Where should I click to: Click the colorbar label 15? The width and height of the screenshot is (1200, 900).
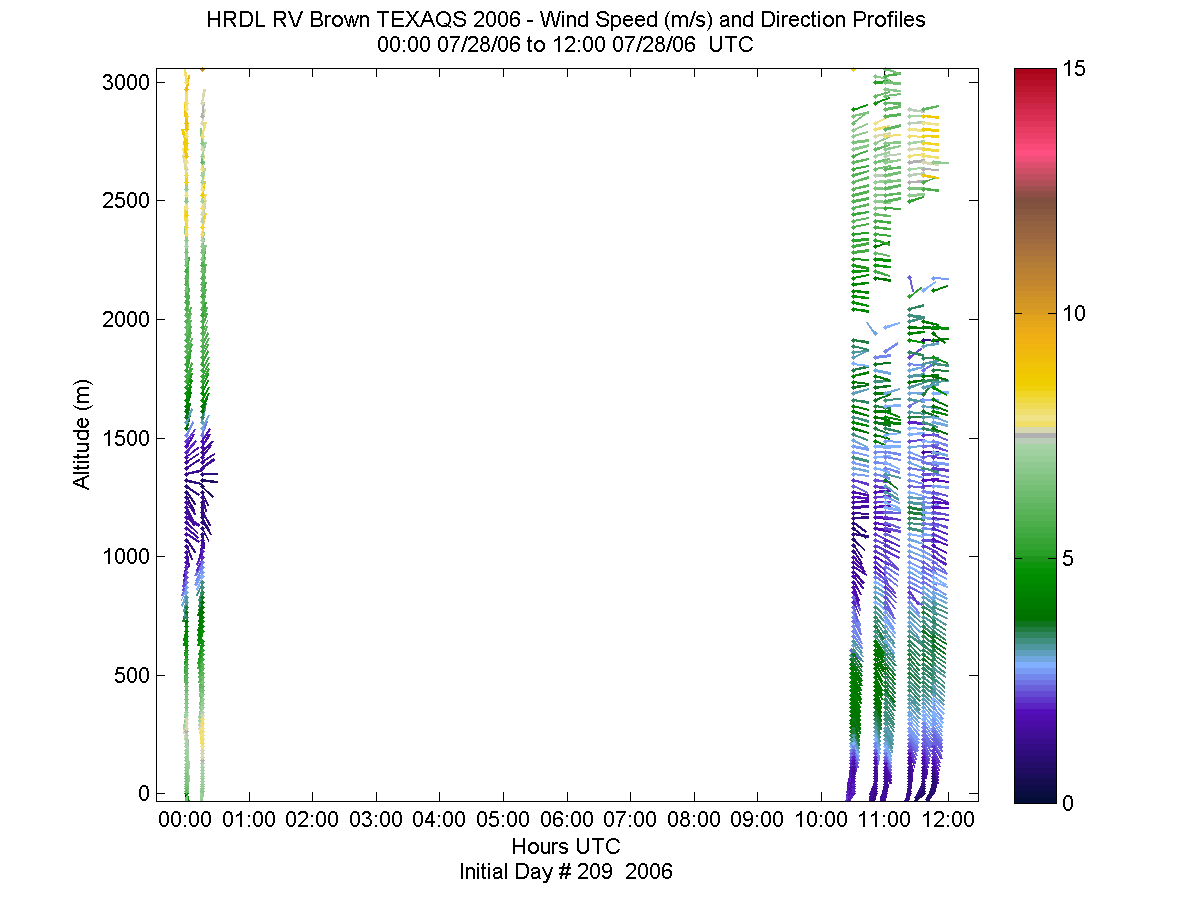point(1074,69)
